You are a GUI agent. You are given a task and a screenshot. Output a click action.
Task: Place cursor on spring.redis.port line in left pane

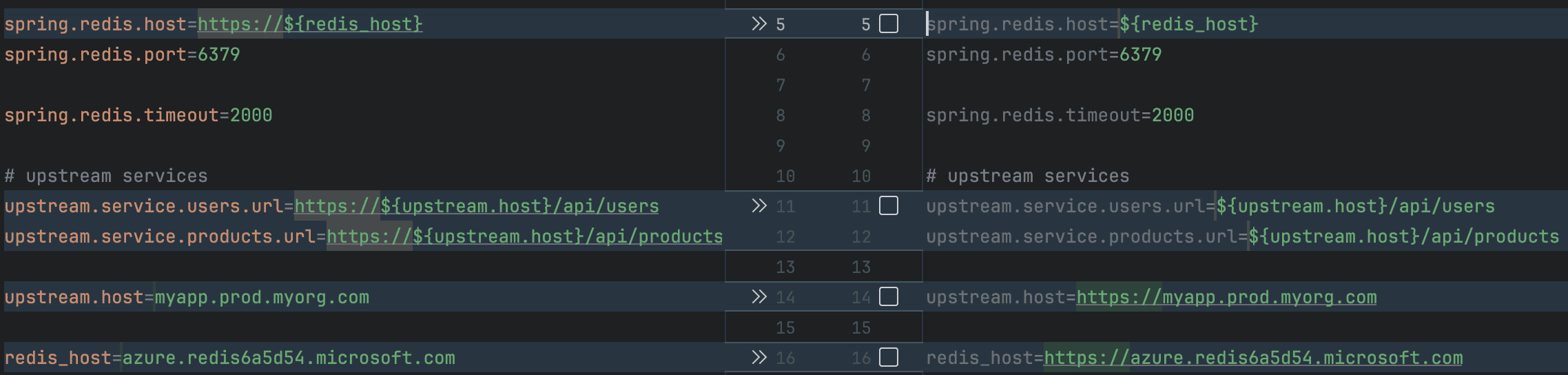pos(122,55)
